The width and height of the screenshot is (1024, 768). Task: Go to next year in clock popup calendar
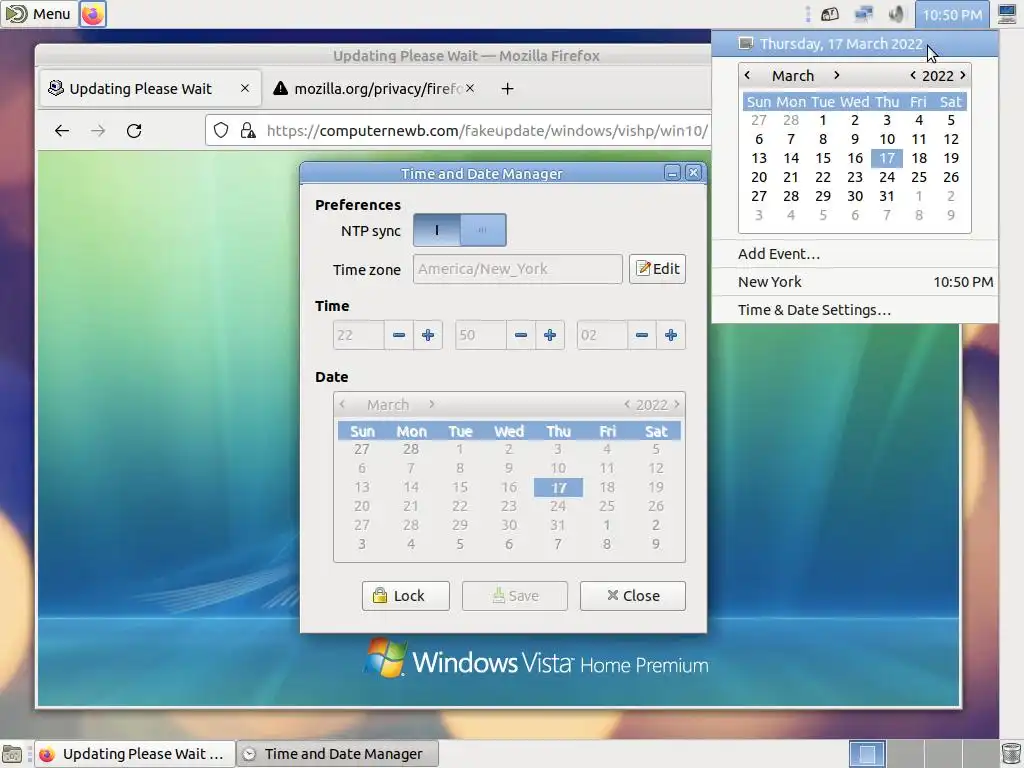coord(963,75)
